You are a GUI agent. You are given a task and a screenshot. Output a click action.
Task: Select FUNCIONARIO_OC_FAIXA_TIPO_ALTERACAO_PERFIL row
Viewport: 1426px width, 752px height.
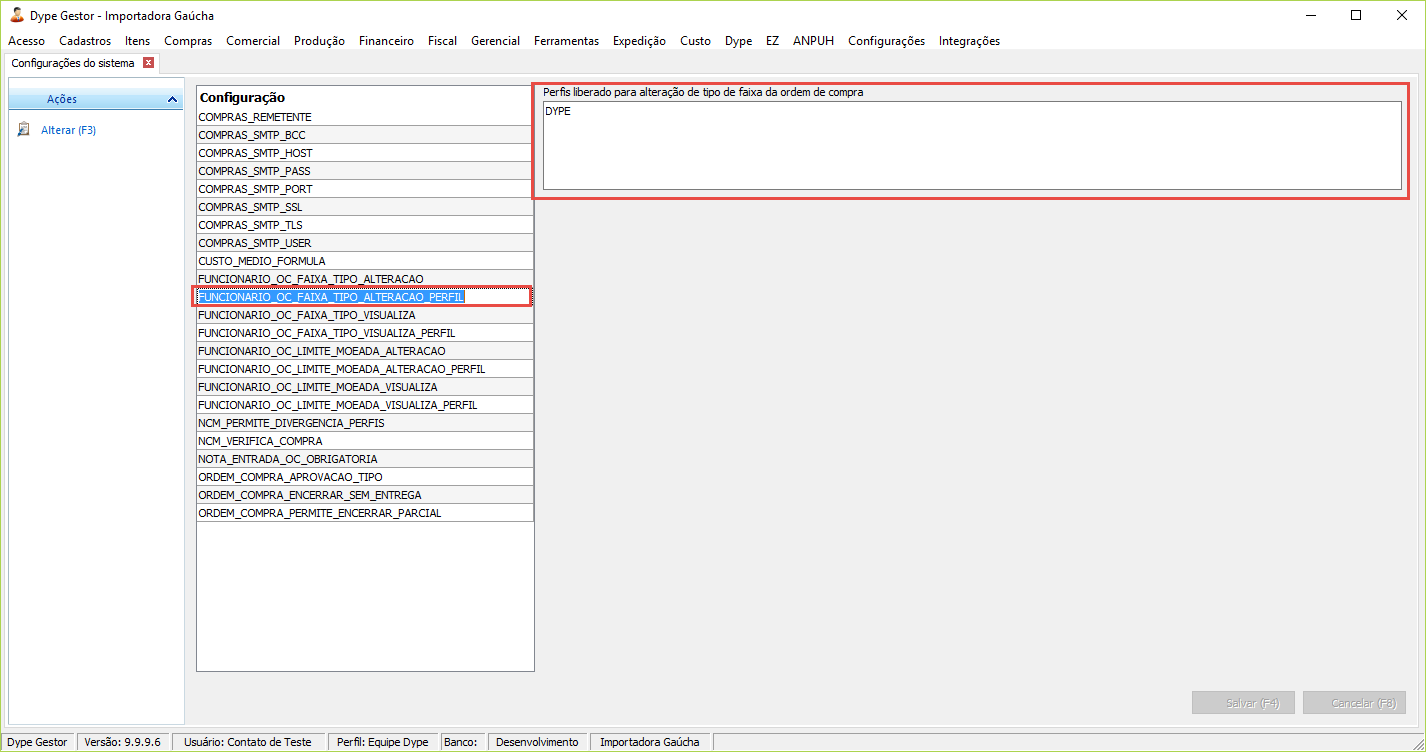pos(364,297)
